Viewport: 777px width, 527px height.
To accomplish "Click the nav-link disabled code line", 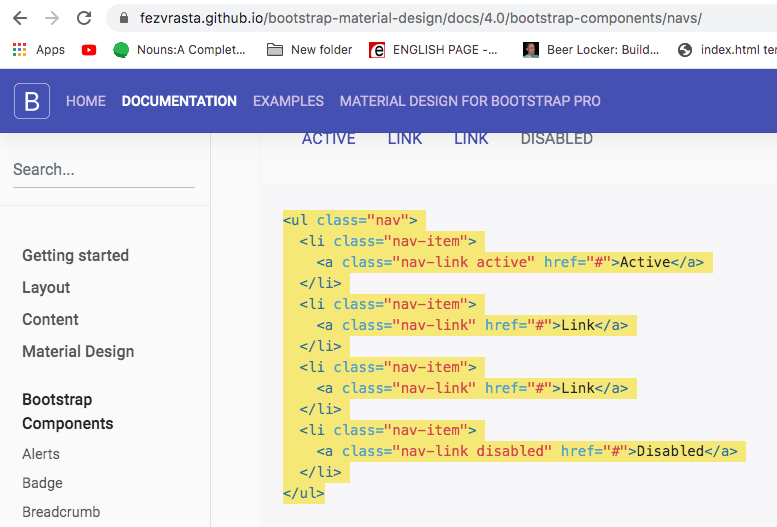I will coord(527,451).
